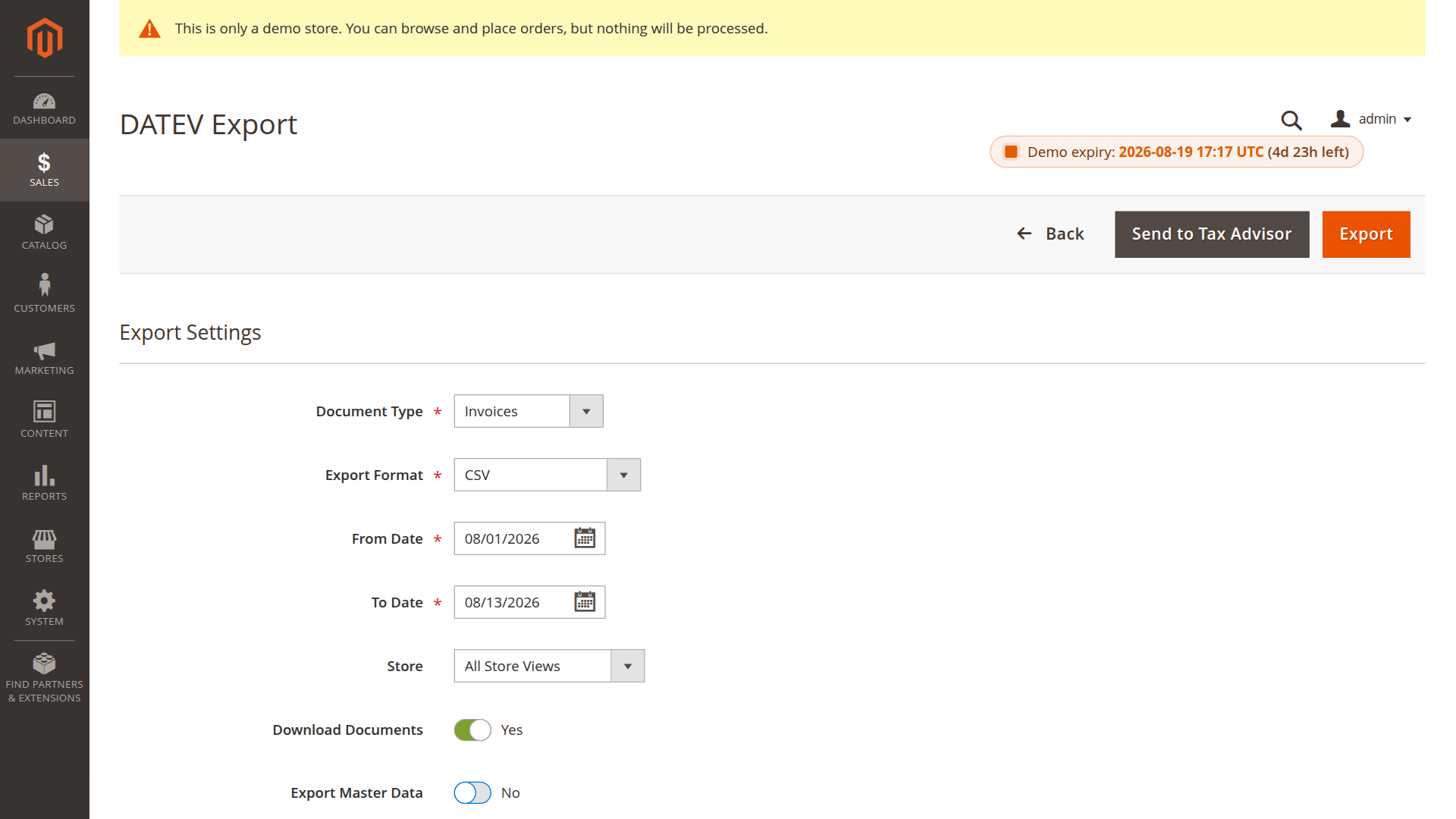Screen dimensions: 1456x819
Task: Click the orange Export button
Action: (x=1366, y=234)
